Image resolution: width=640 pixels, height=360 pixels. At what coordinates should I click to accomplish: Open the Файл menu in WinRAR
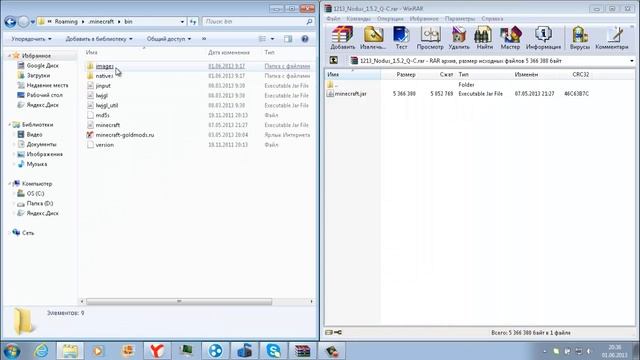click(x=333, y=19)
